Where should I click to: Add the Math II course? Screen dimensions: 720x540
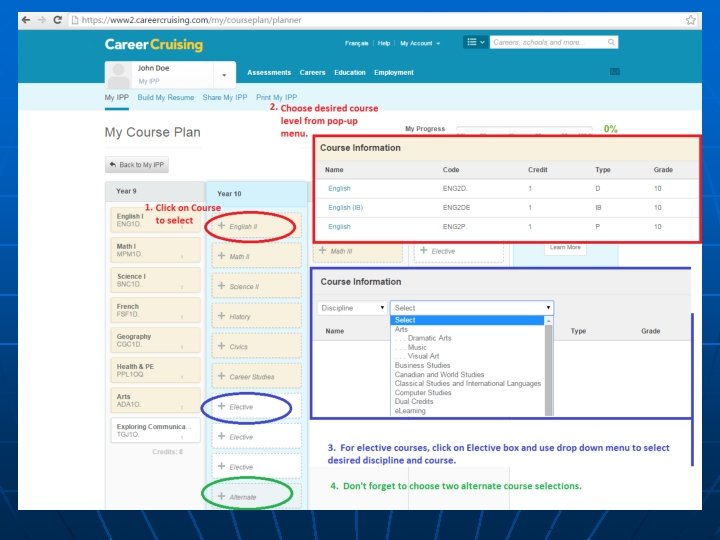click(x=256, y=256)
